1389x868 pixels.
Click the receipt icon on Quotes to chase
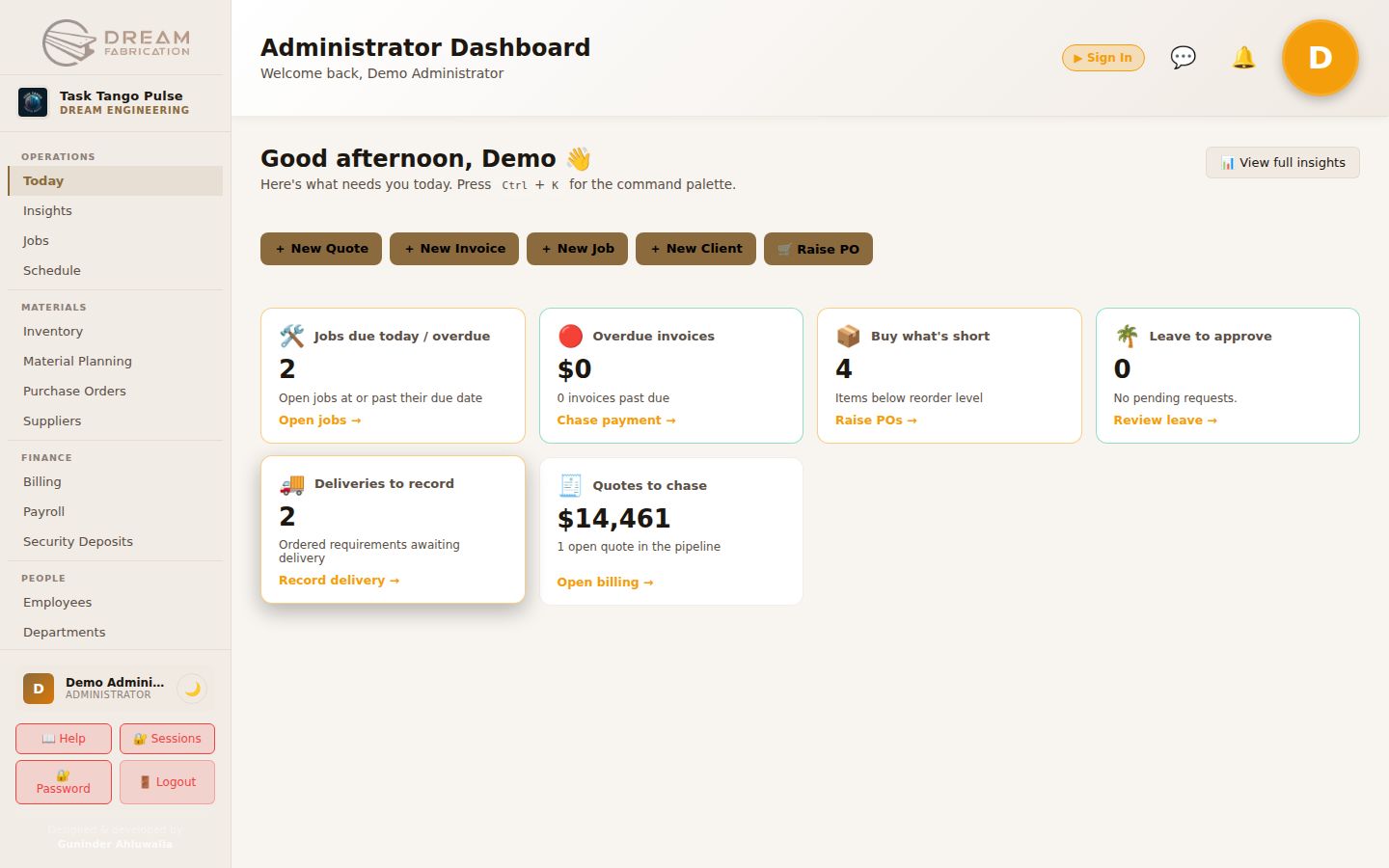coord(570,485)
